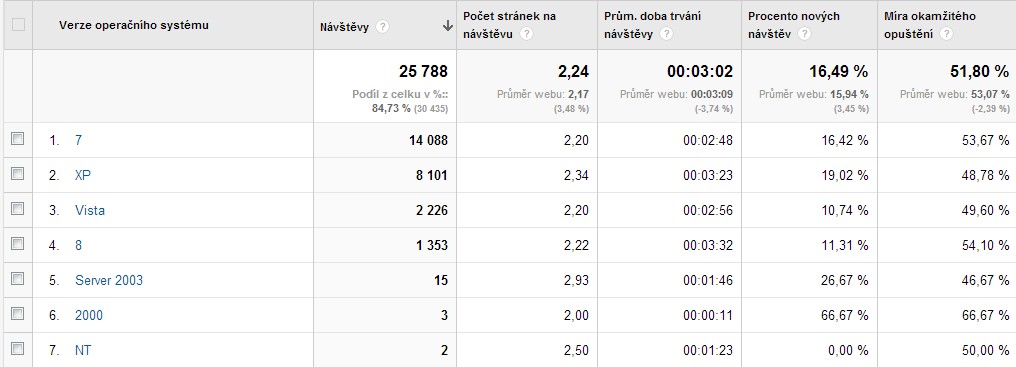Sort by Míra okamžitého opuštění header

[930, 25]
